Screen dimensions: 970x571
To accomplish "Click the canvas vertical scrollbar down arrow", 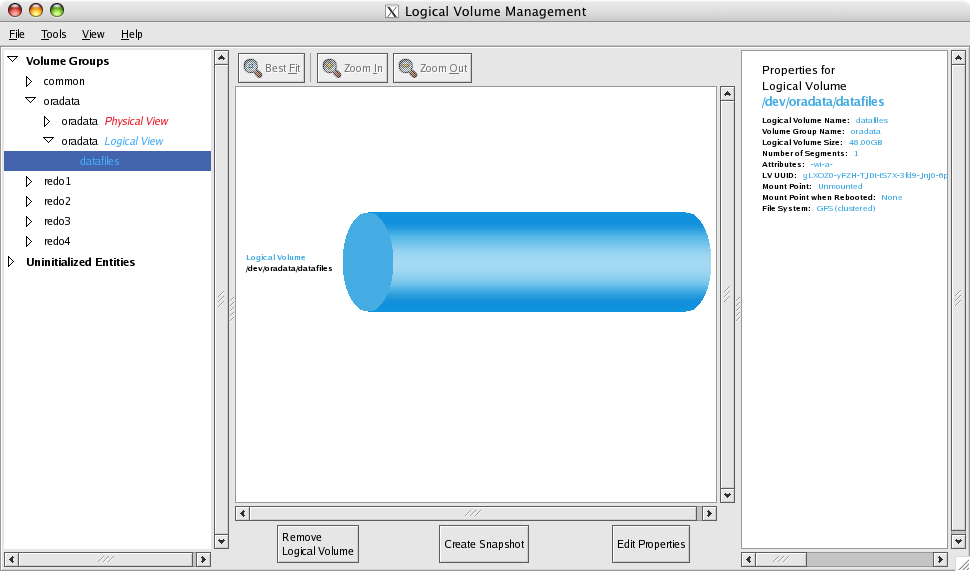I will click(x=727, y=495).
